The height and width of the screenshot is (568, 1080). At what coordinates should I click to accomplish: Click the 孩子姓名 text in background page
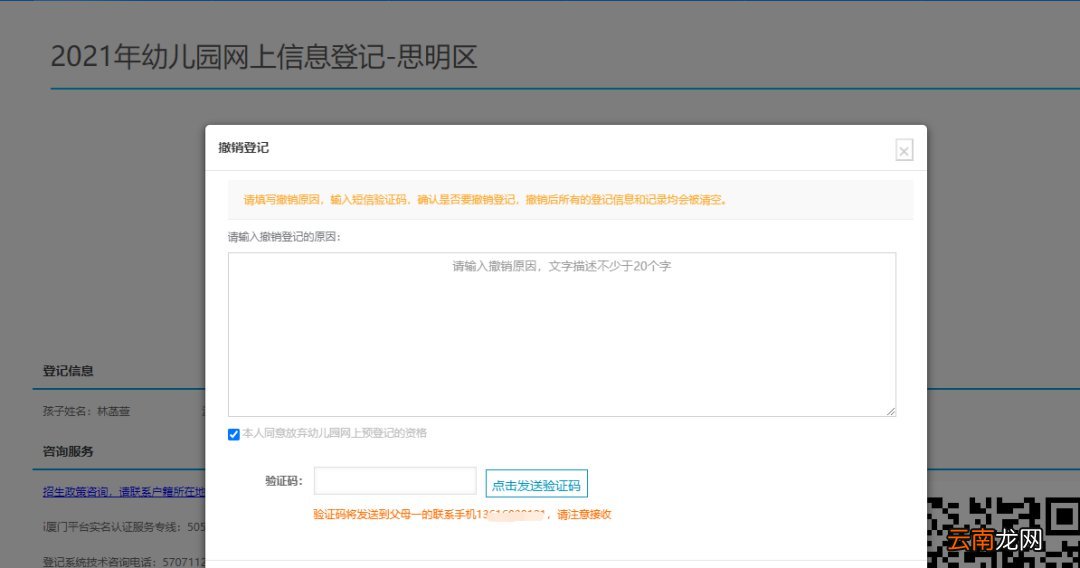[x=86, y=411]
